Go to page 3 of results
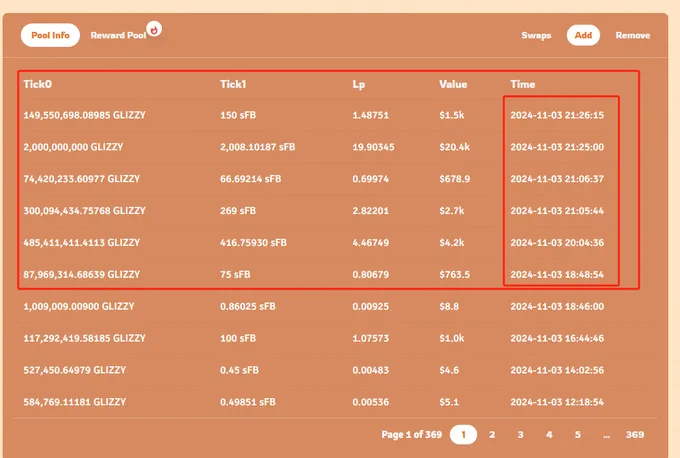Screen dimensions: 680x458 coord(520,435)
